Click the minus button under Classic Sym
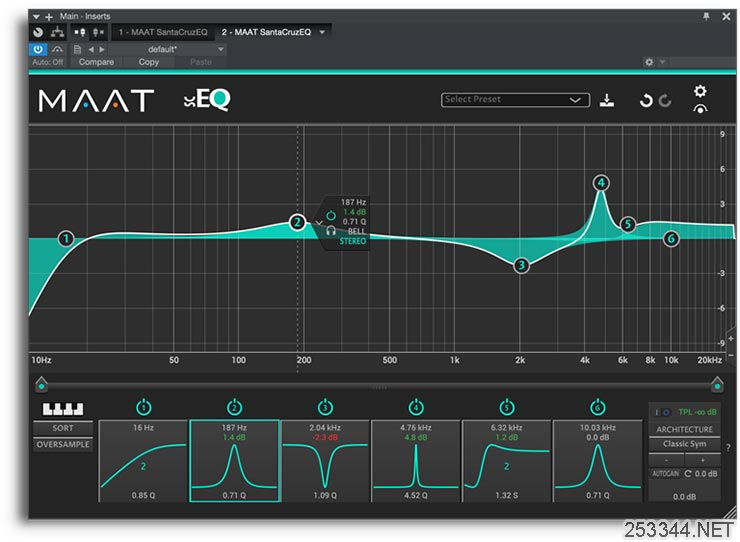Image resolution: width=740 pixels, height=542 pixels. (x=666, y=460)
